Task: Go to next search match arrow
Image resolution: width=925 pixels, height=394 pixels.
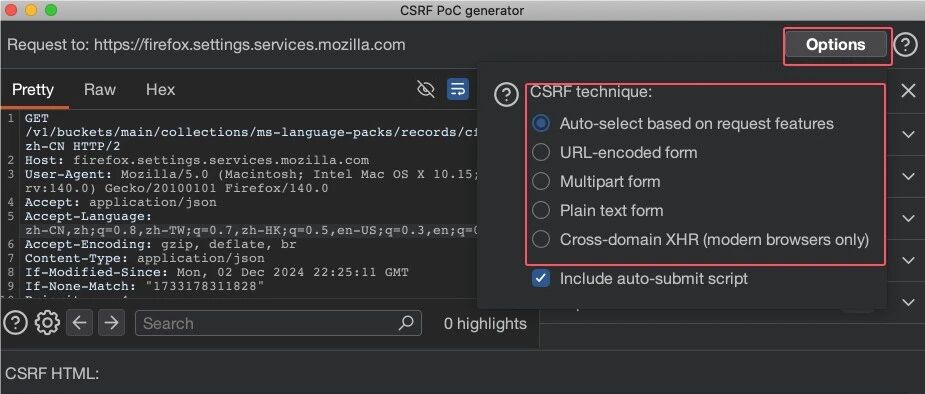Action: coord(111,323)
